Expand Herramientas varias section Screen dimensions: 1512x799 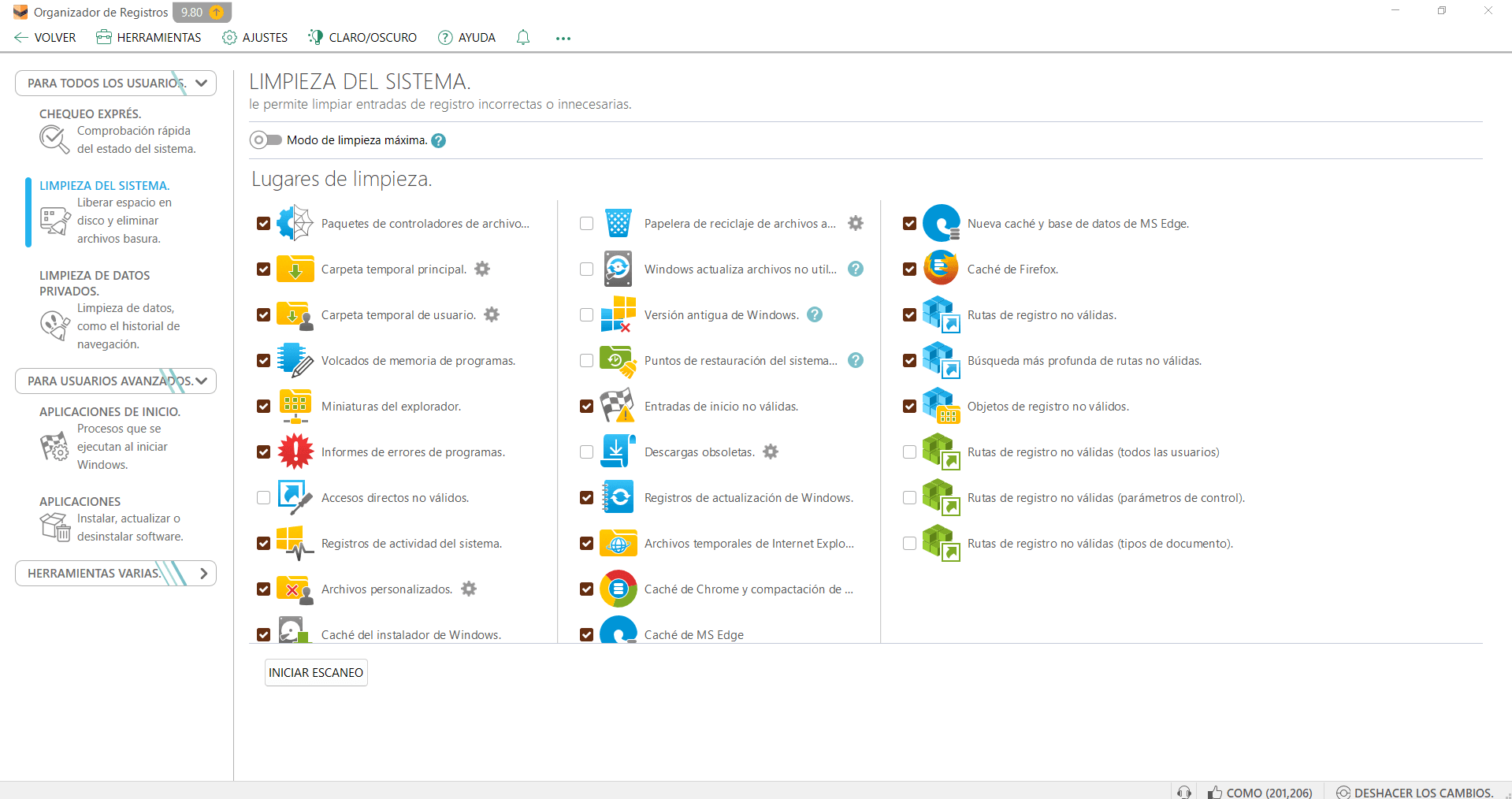116,573
